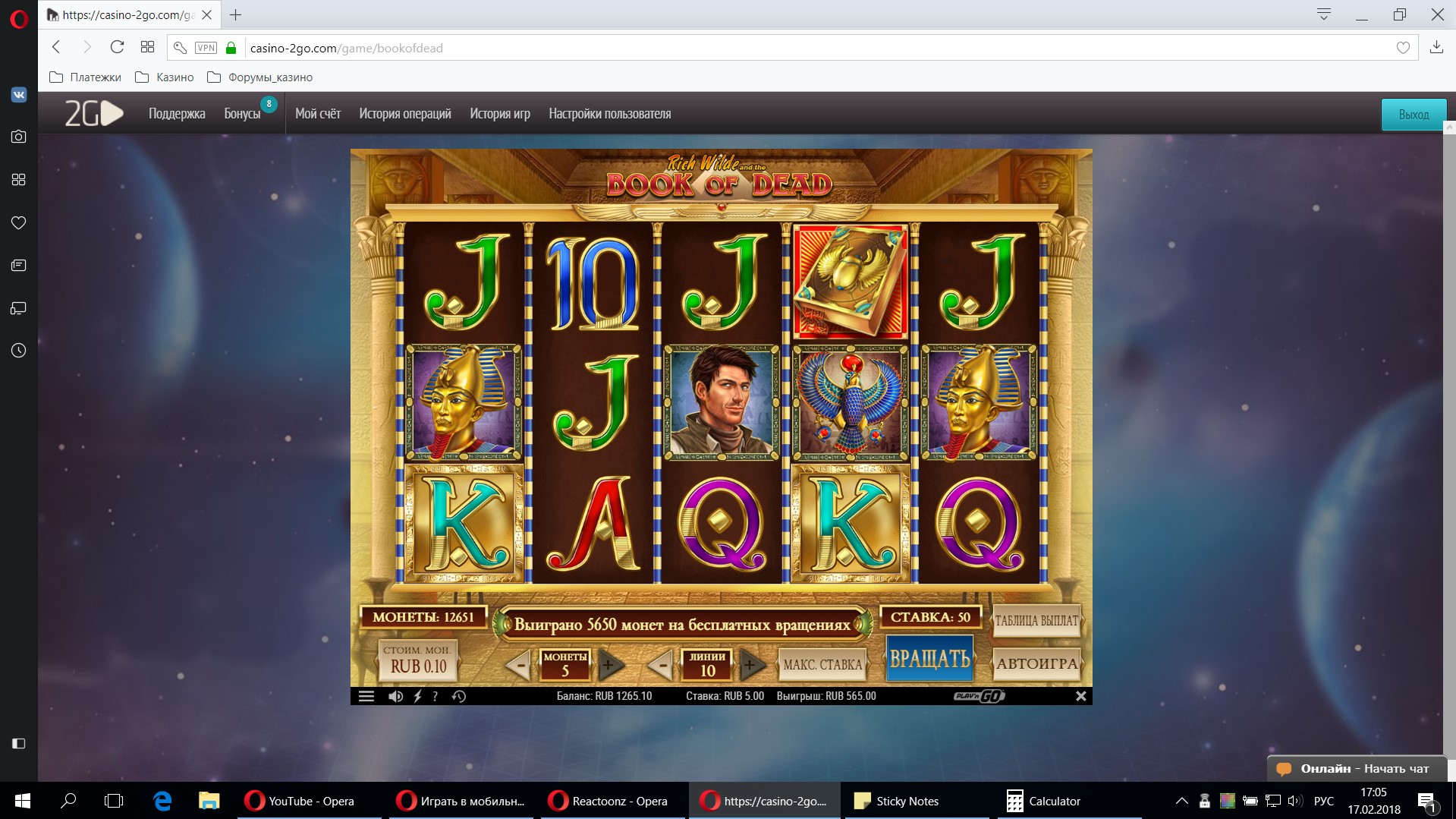Open the Бонусы menu item
Viewport: 1456px width, 819px height.
242,114
